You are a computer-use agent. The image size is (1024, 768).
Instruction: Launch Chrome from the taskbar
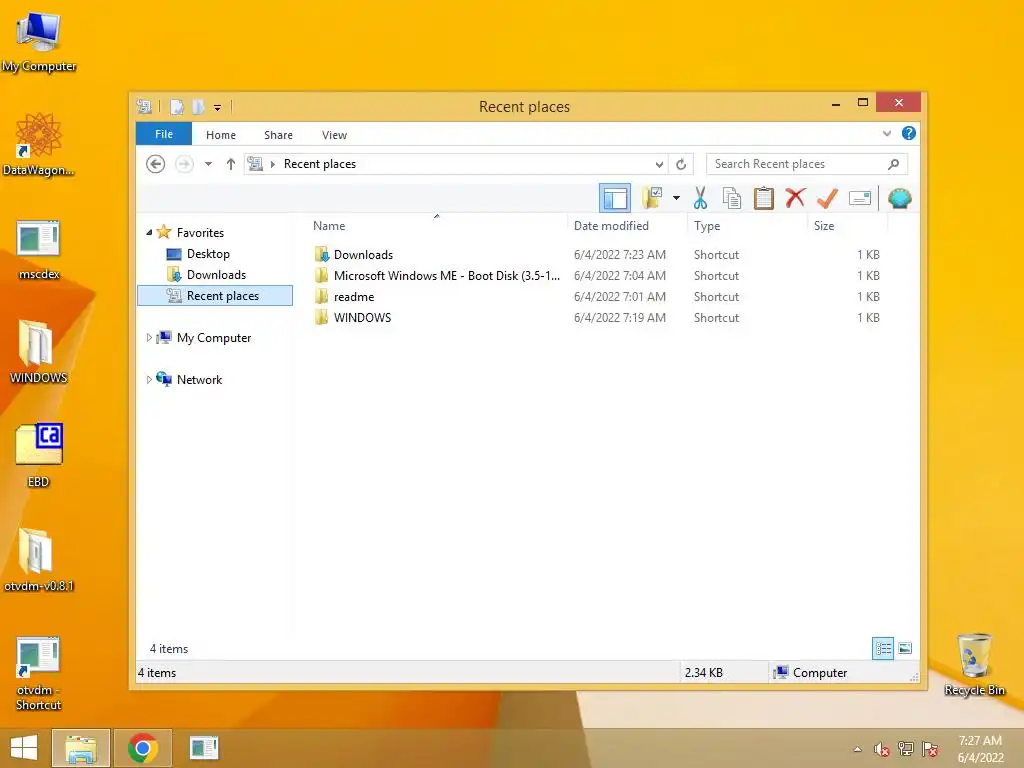(142, 748)
